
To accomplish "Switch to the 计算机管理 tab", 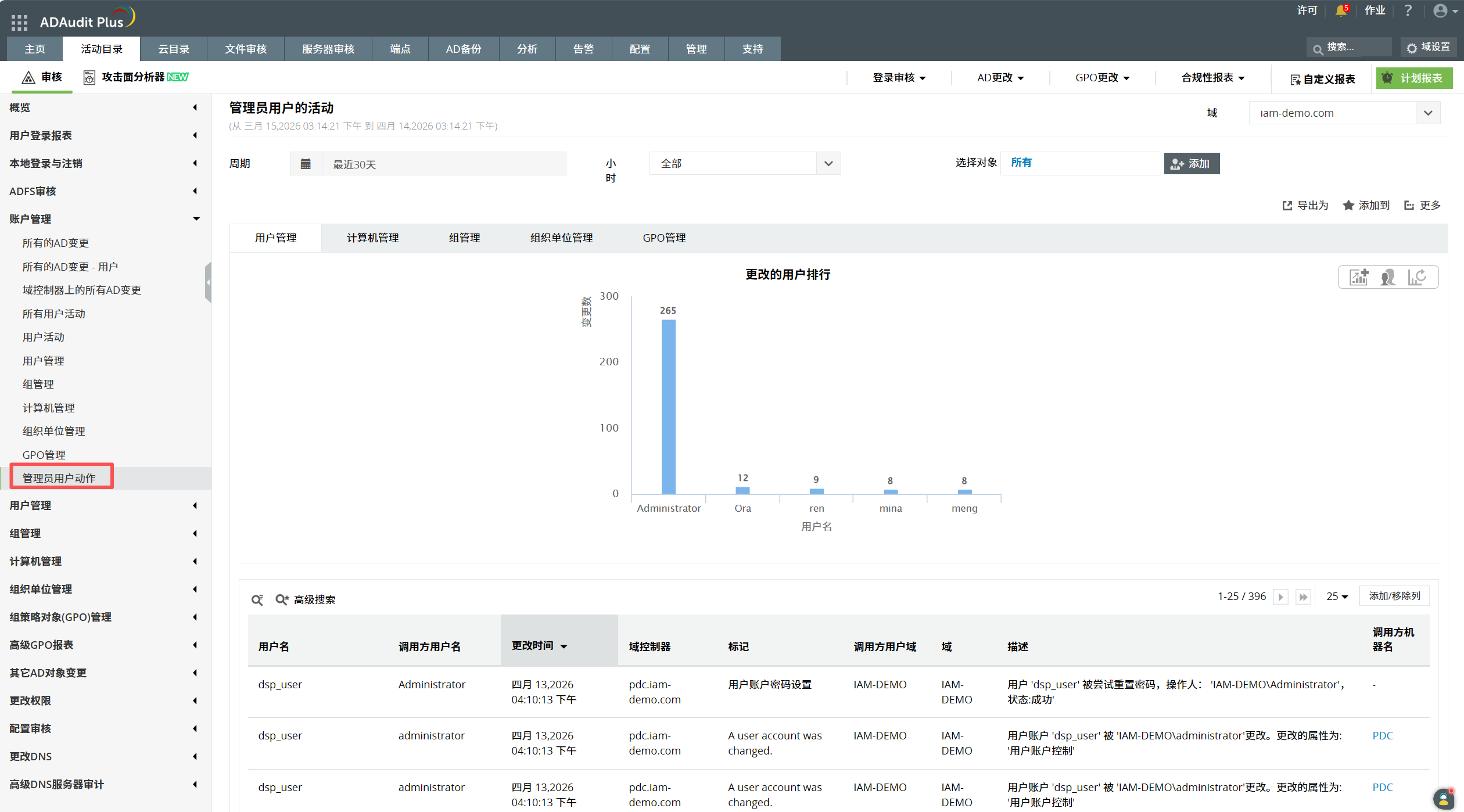I will tap(372, 238).
